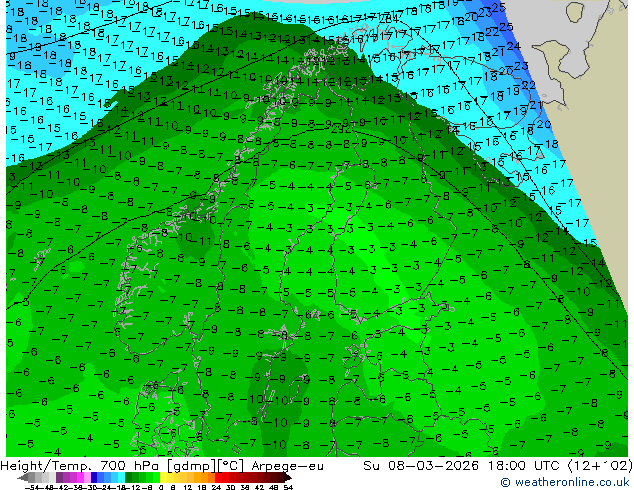Pick the dark maroon right arrow end of the scale

[288, 478]
